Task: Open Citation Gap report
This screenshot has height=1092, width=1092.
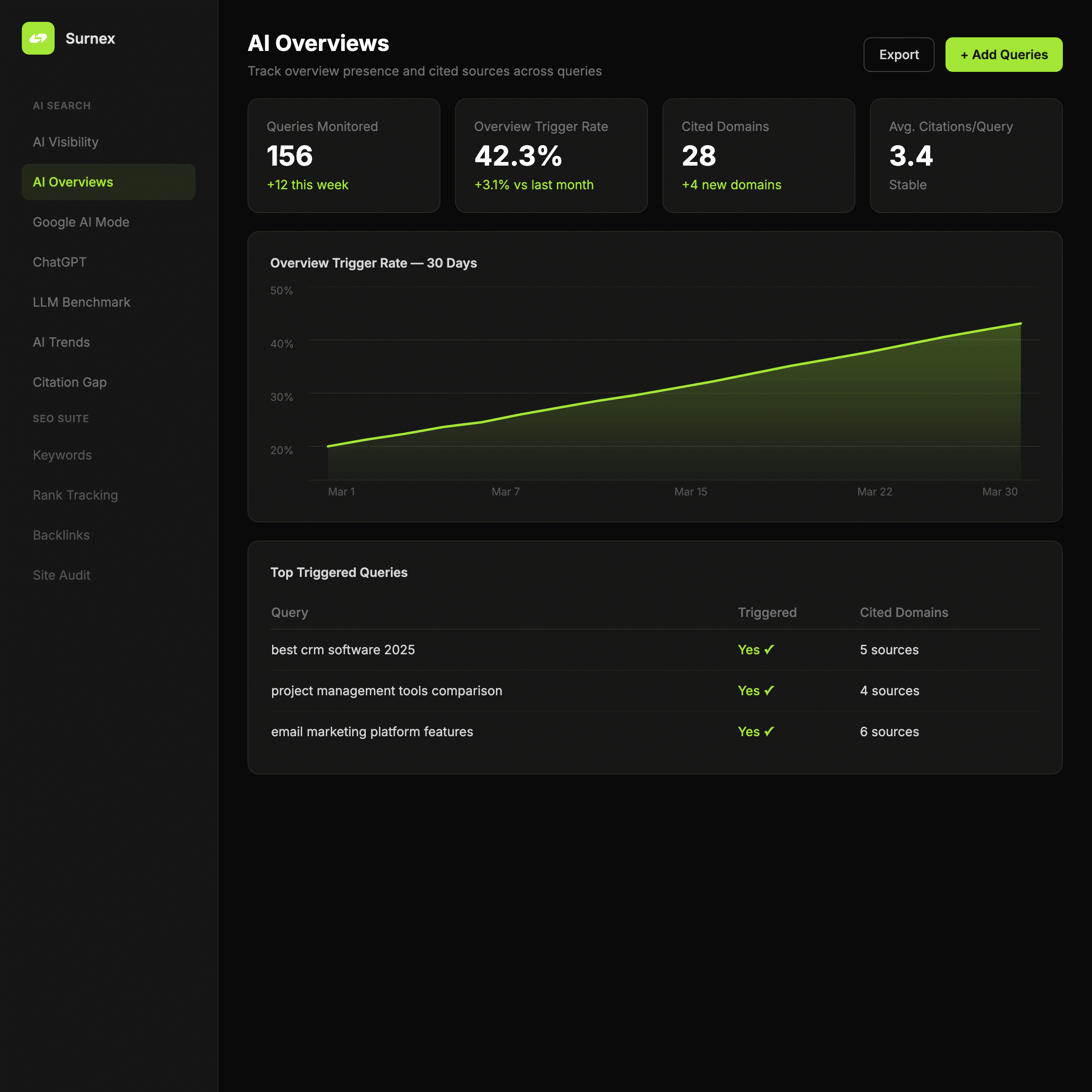Action: (x=70, y=382)
